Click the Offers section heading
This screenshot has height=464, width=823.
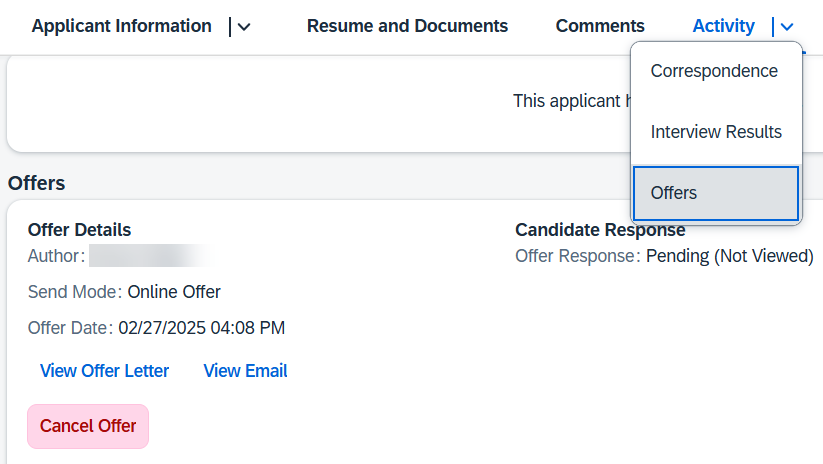tap(37, 183)
